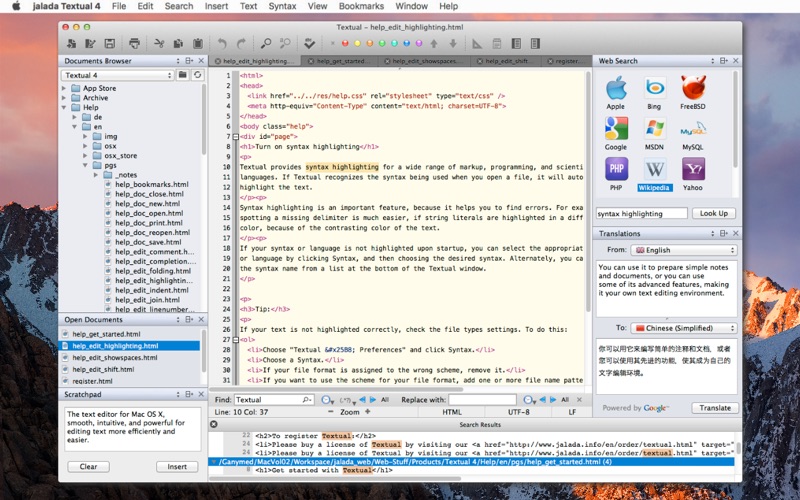Click the Undo arrow icon
The height and width of the screenshot is (500, 800).
[x=222, y=43]
